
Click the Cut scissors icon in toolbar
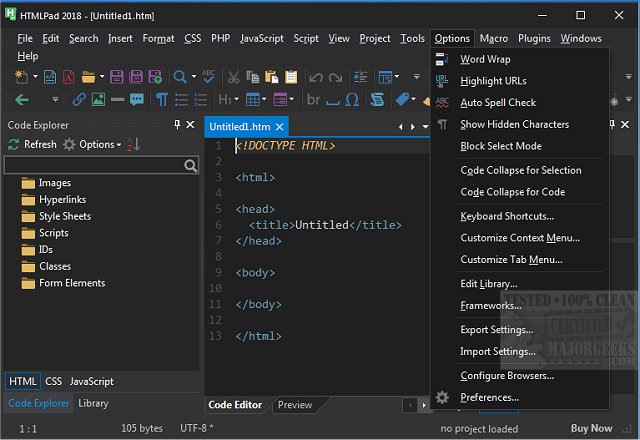click(x=233, y=76)
